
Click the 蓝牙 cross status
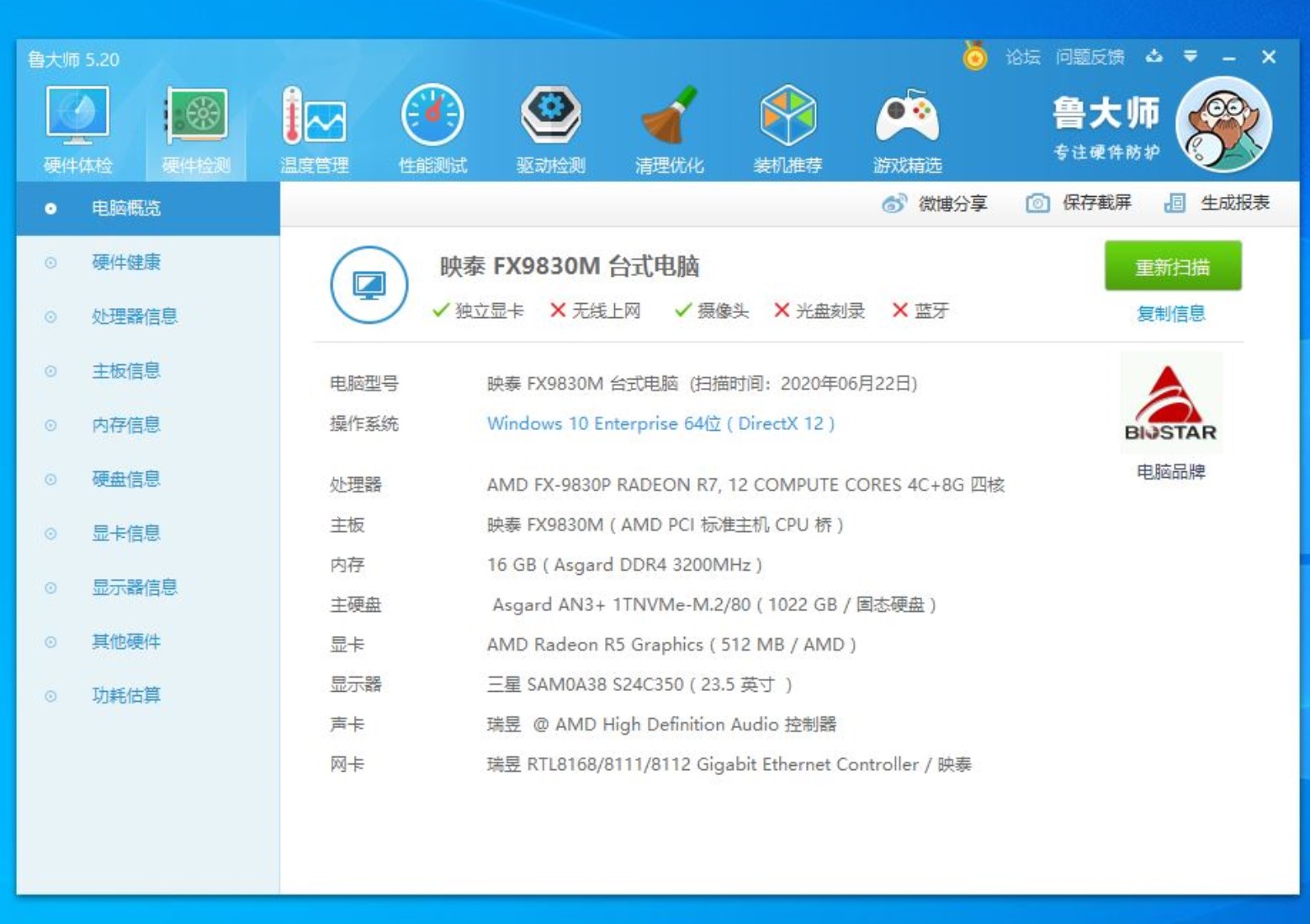coord(920,311)
